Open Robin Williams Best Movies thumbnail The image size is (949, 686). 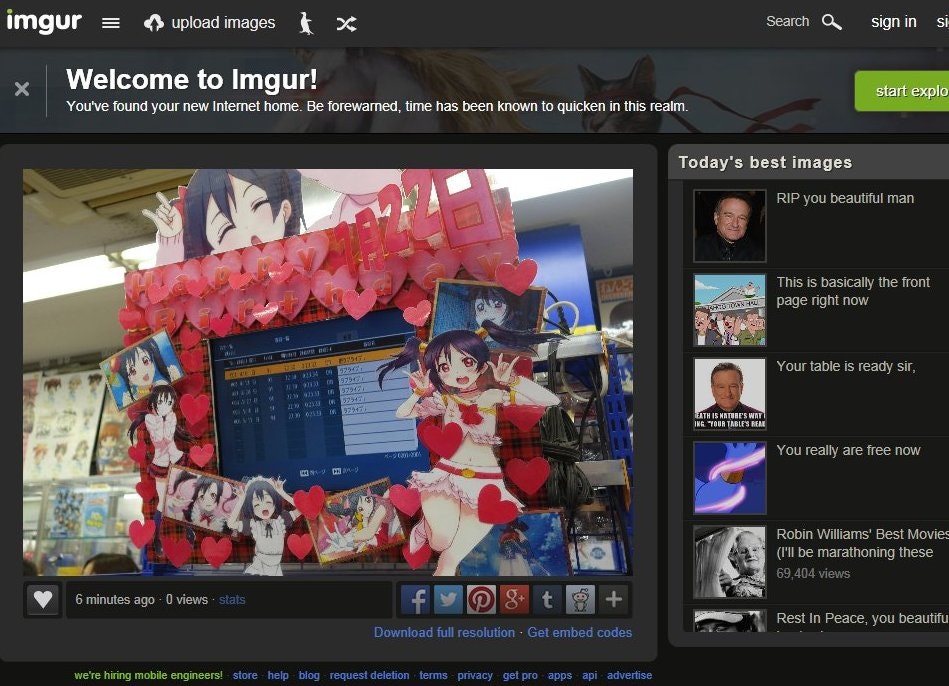(x=730, y=562)
